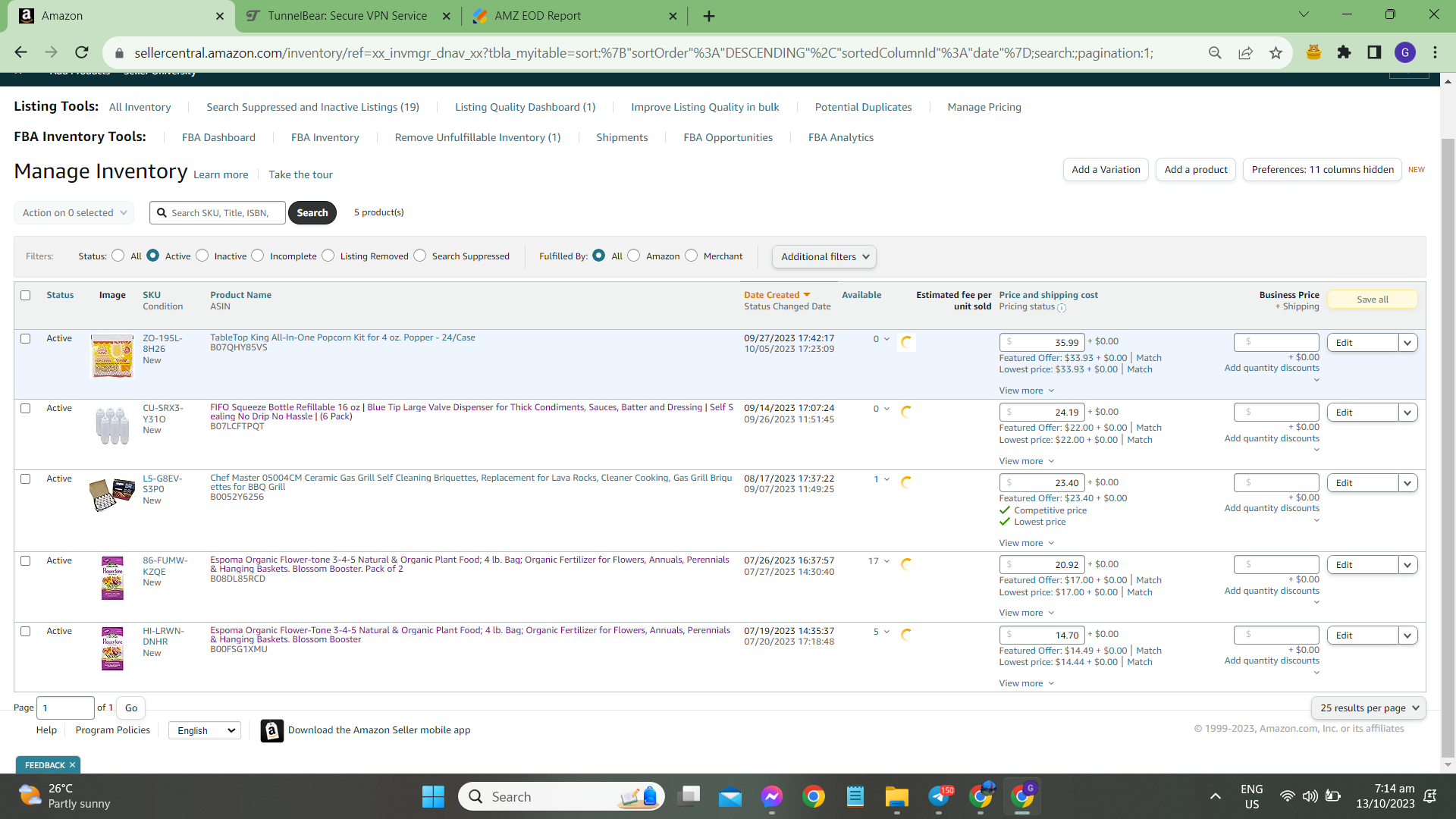Show hidden system tray icons

(x=1216, y=796)
